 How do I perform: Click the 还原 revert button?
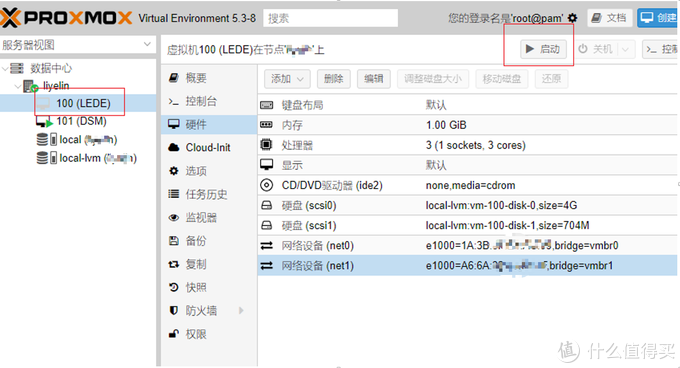tap(551, 79)
